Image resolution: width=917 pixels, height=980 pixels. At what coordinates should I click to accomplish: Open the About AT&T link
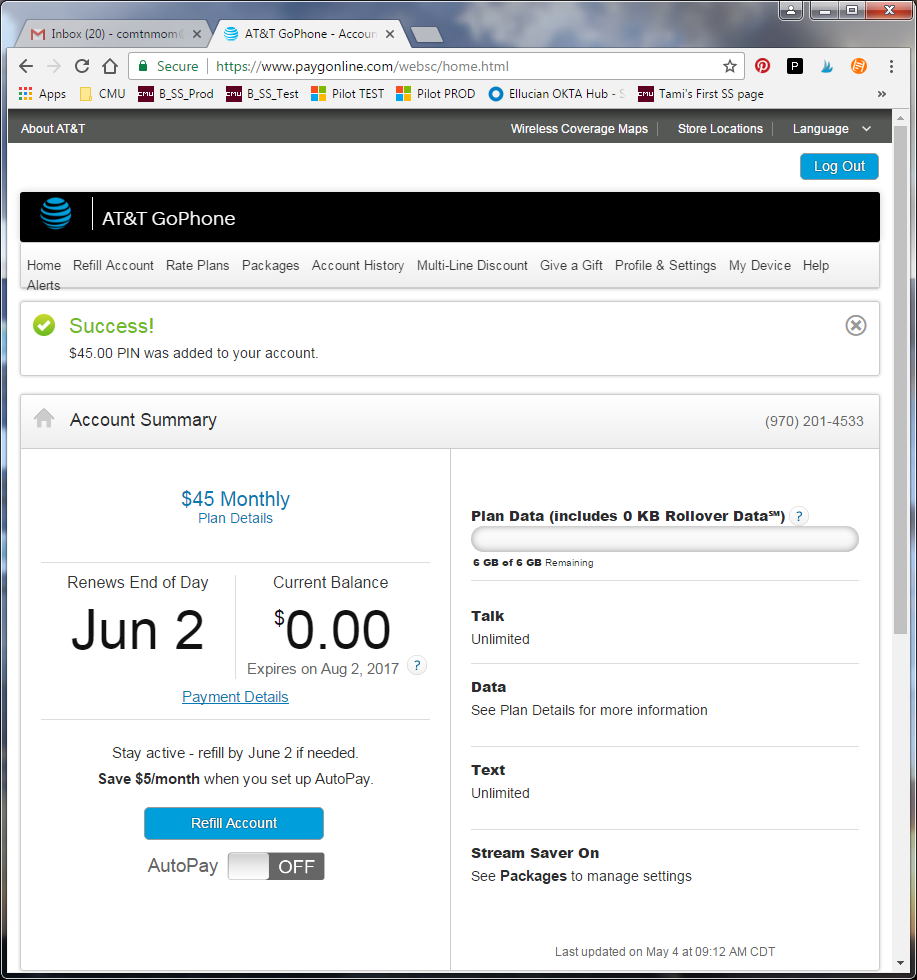[x=53, y=129]
